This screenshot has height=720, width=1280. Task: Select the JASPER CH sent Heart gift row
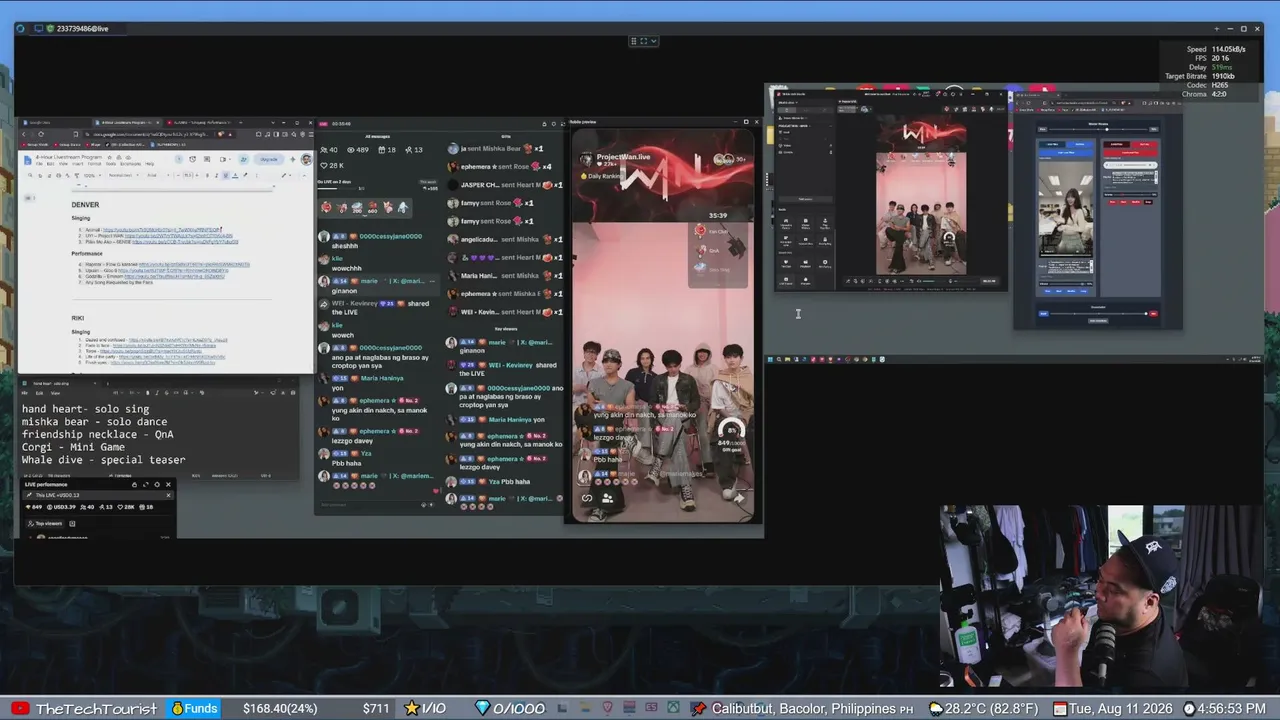(505, 185)
